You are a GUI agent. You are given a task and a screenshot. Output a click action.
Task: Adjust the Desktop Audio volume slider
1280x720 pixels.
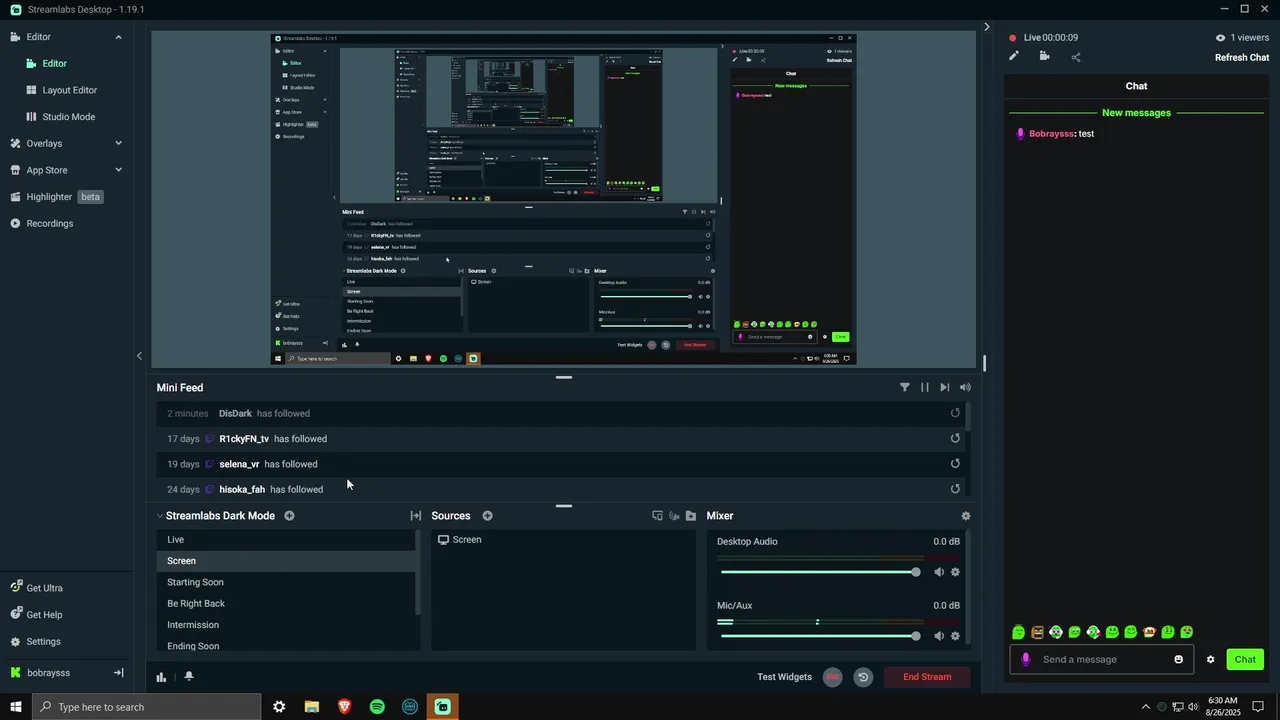click(820, 572)
